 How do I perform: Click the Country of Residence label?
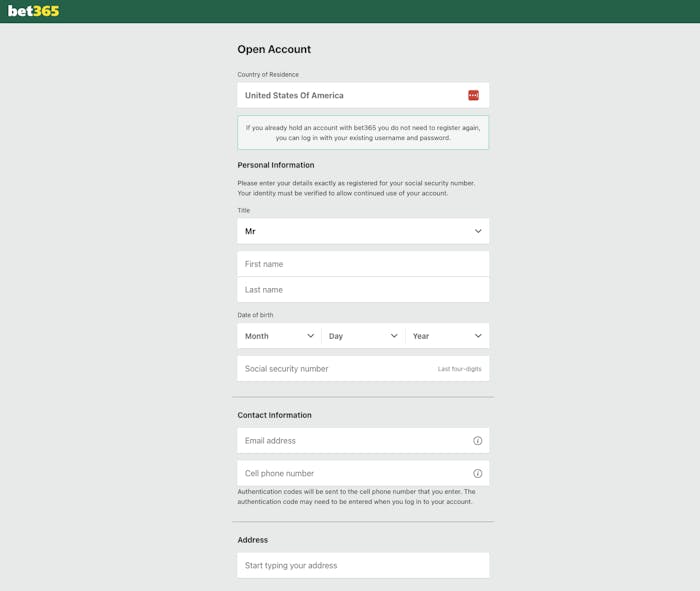coord(268,74)
